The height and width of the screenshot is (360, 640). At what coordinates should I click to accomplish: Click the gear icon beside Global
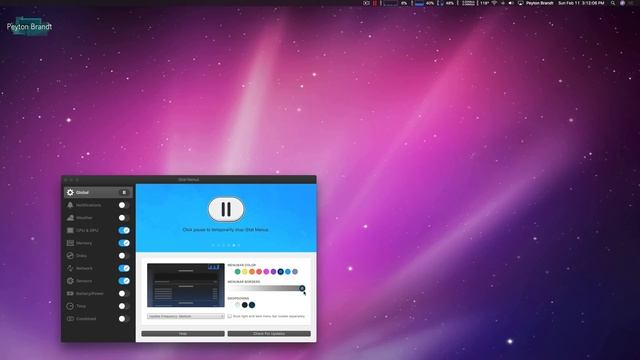[x=70, y=192]
